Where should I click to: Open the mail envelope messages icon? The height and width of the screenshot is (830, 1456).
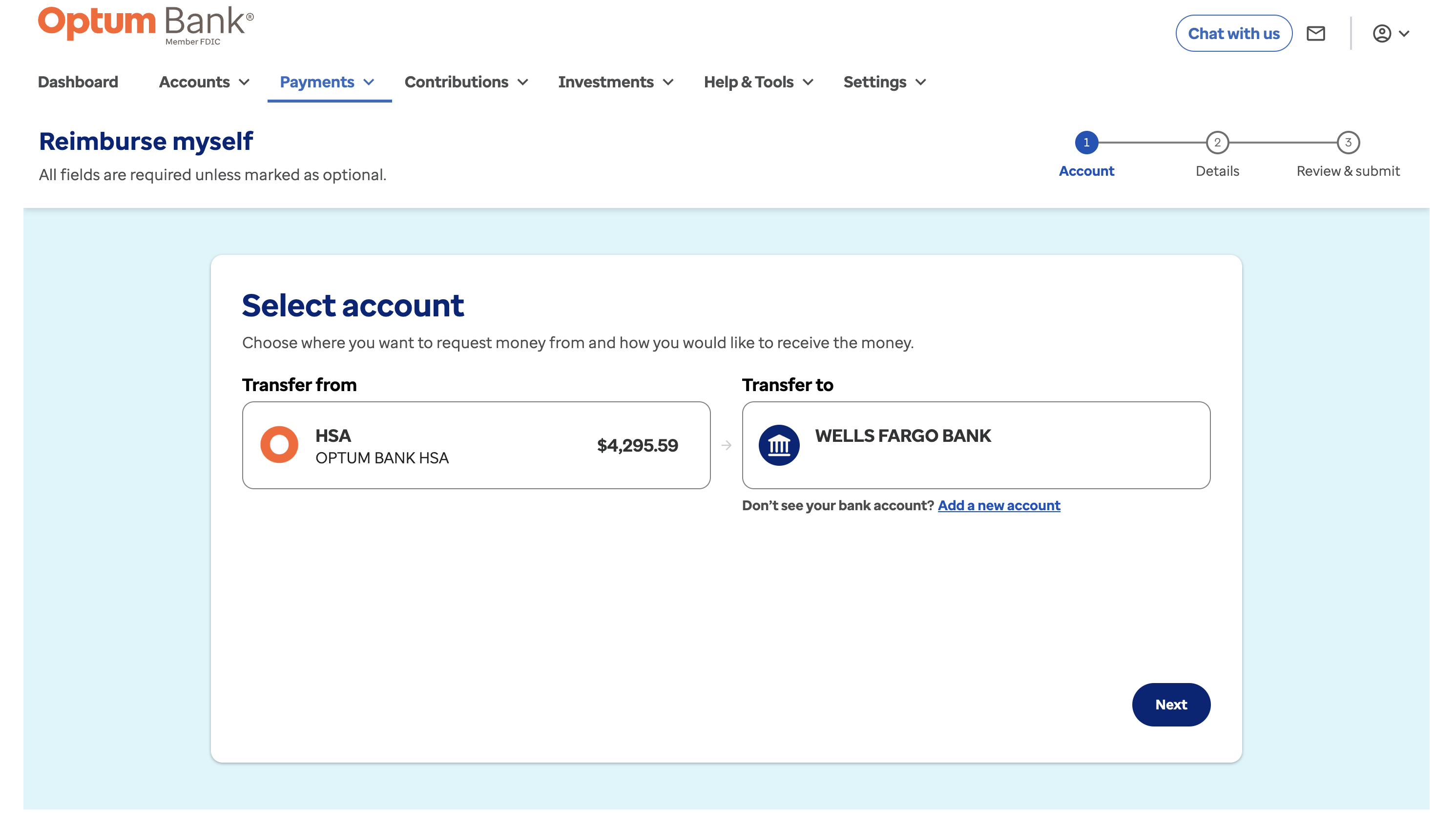tap(1315, 34)
